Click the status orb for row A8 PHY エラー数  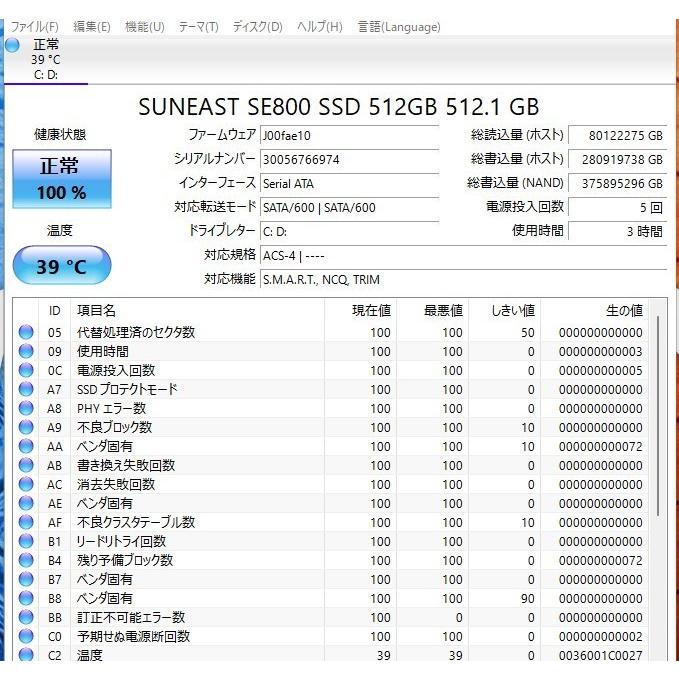click(26, 408)
